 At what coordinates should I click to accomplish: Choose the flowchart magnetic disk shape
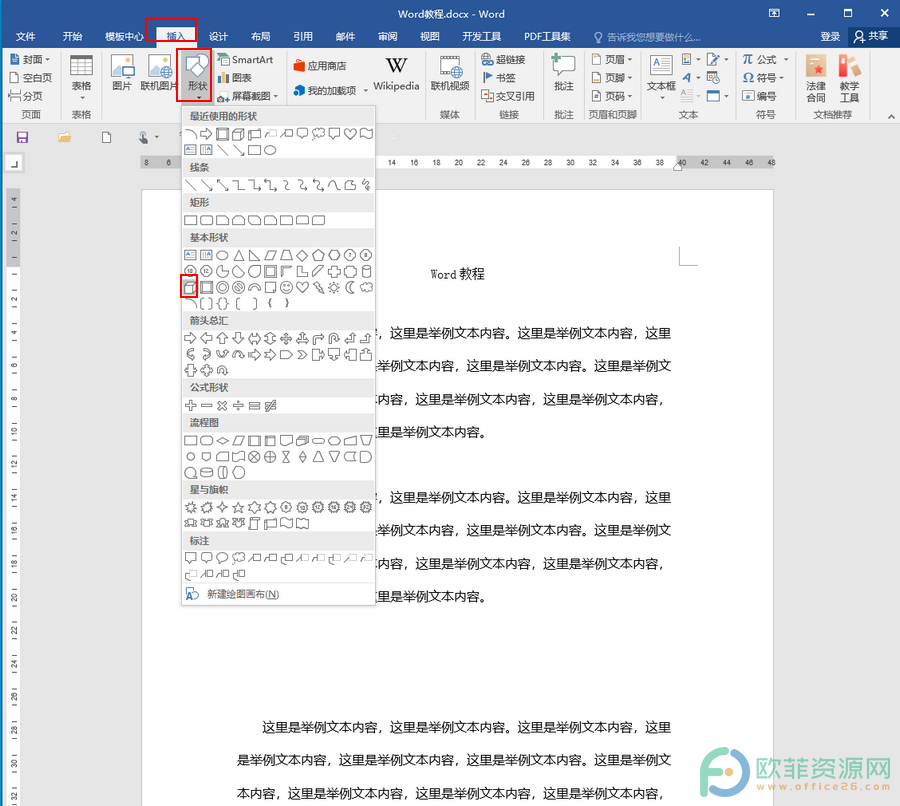pyautogui.click(x=207, y=472)
